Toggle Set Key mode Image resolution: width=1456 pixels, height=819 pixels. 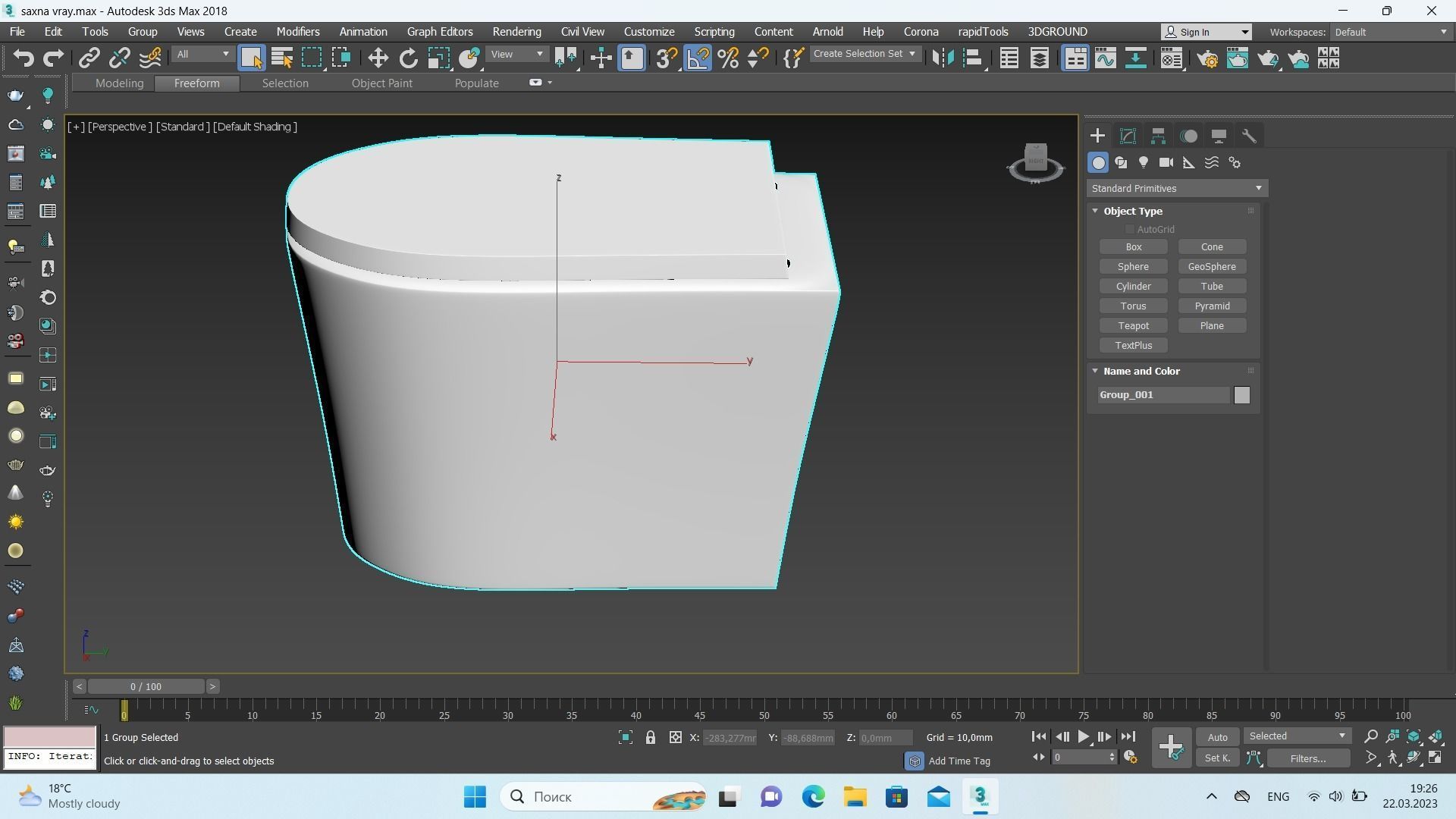[1217, 758]
